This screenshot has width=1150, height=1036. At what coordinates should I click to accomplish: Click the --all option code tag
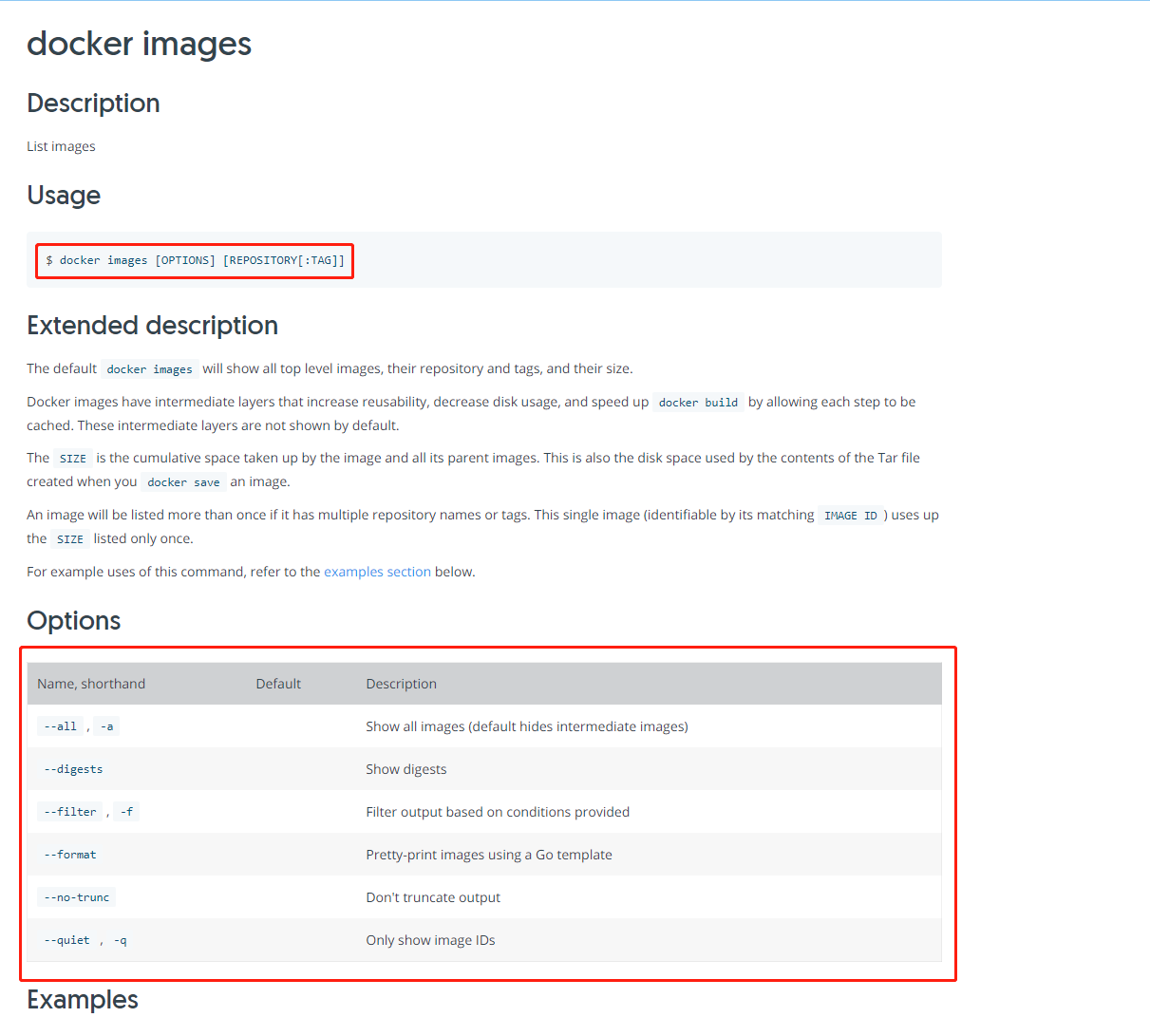(60, 726)
